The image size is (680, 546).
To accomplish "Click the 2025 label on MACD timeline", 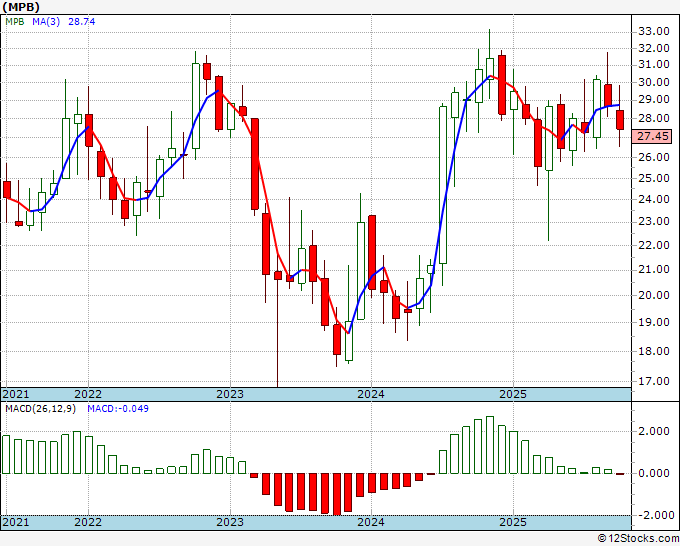I will [x=513, y=522].
